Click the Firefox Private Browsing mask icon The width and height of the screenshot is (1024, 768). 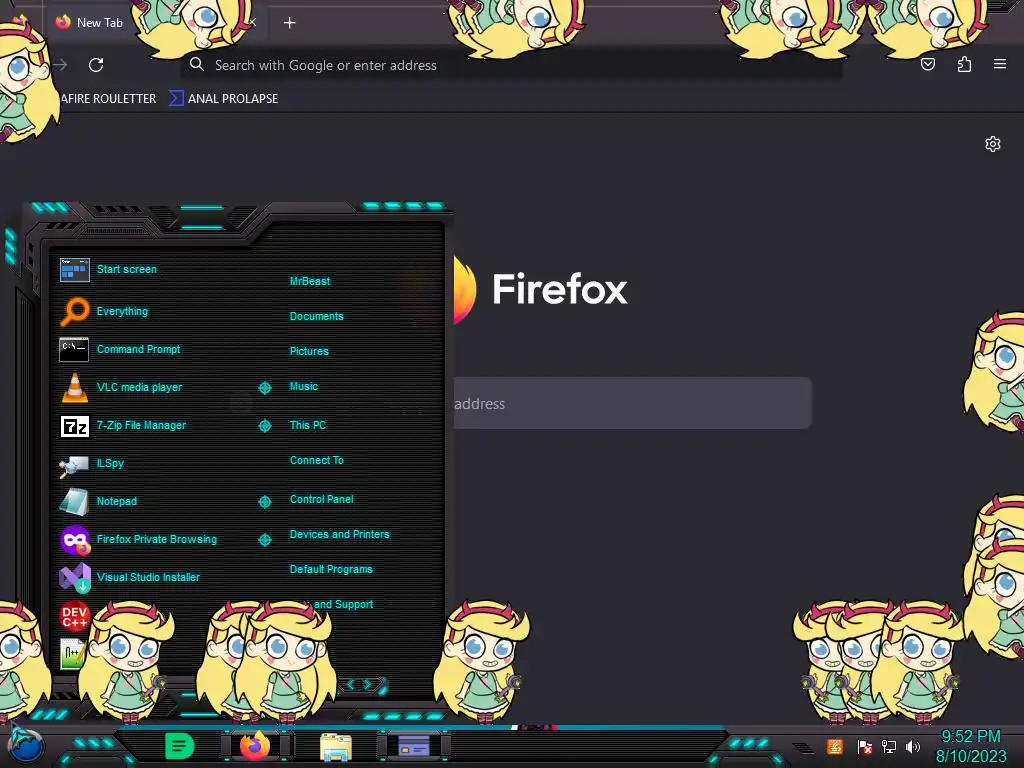(x=75, y=540)
